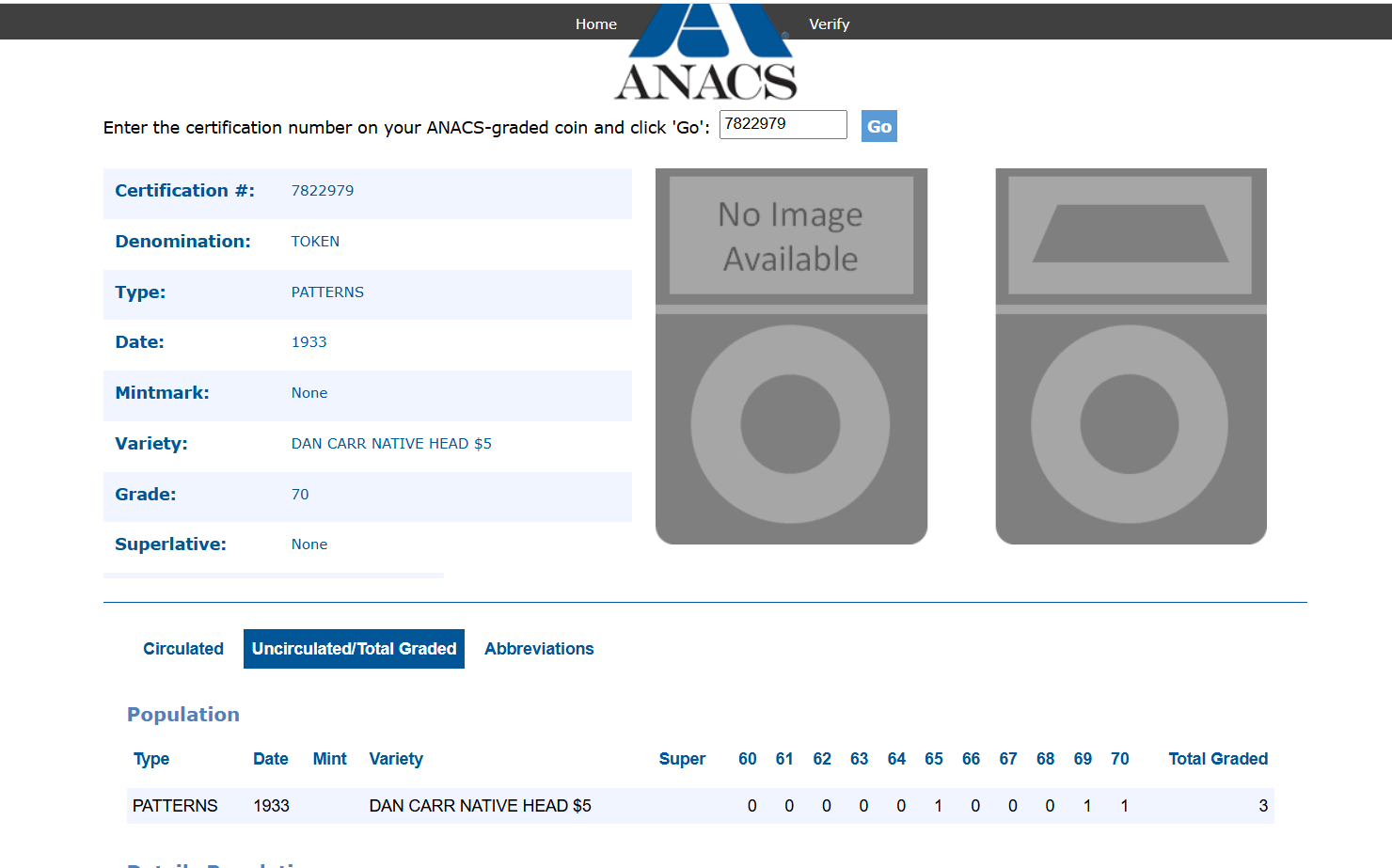This screenshot has width=1392, height=868.
Task: Click the Type column header
Action: (151, 759)
